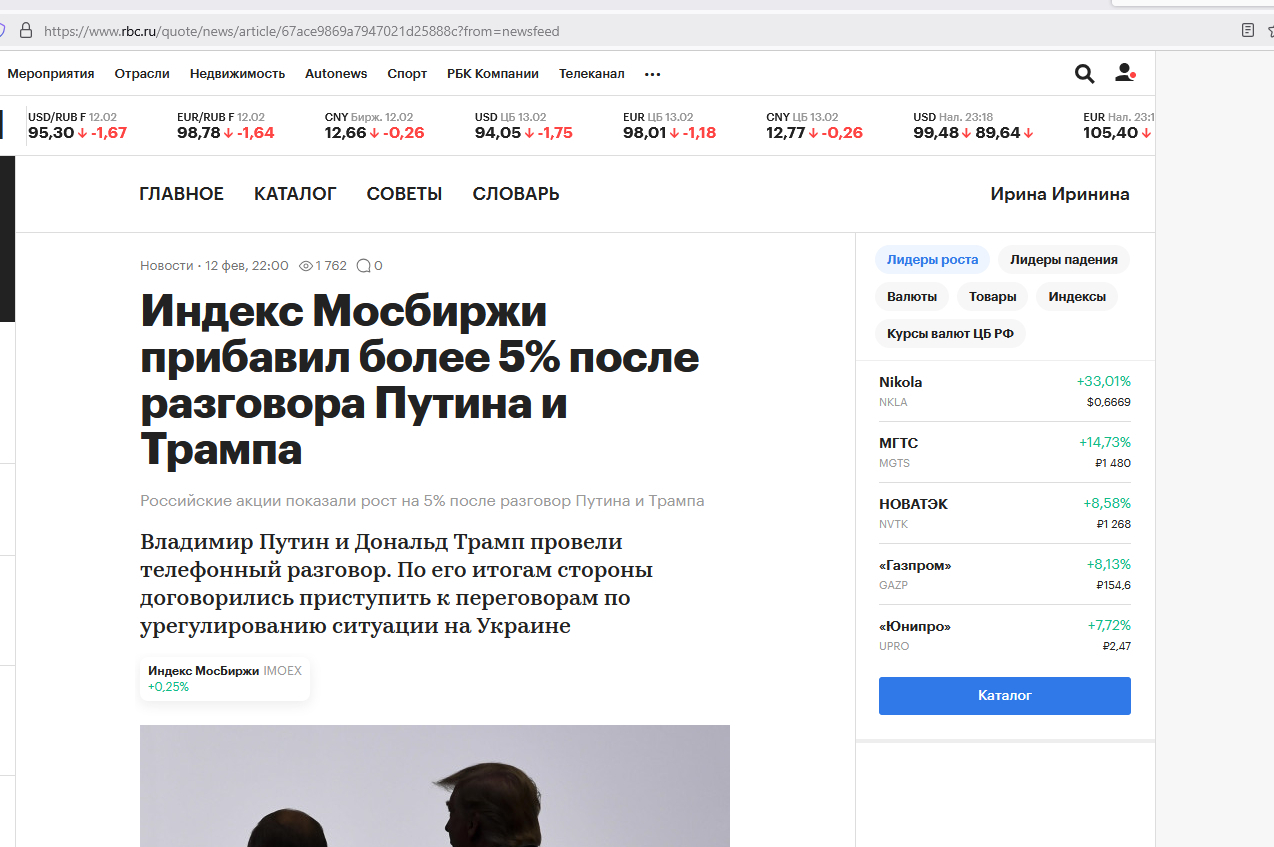
Task: Open Мероприятия in top navigation
Action: pyautogui.click(x=51, y=73)
